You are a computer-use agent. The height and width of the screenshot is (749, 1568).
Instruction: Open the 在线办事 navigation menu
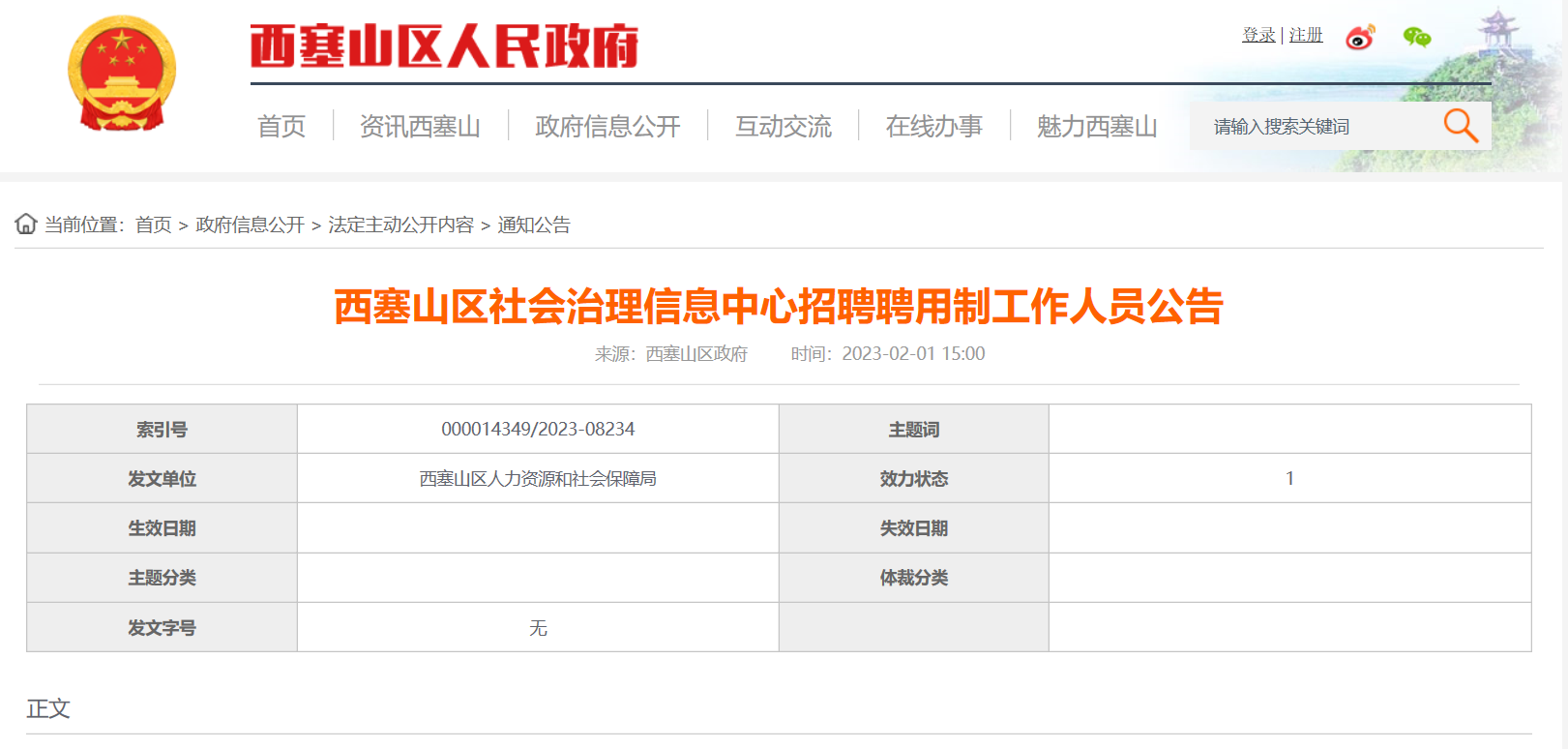pyautogui.click(x=934, y=126)
